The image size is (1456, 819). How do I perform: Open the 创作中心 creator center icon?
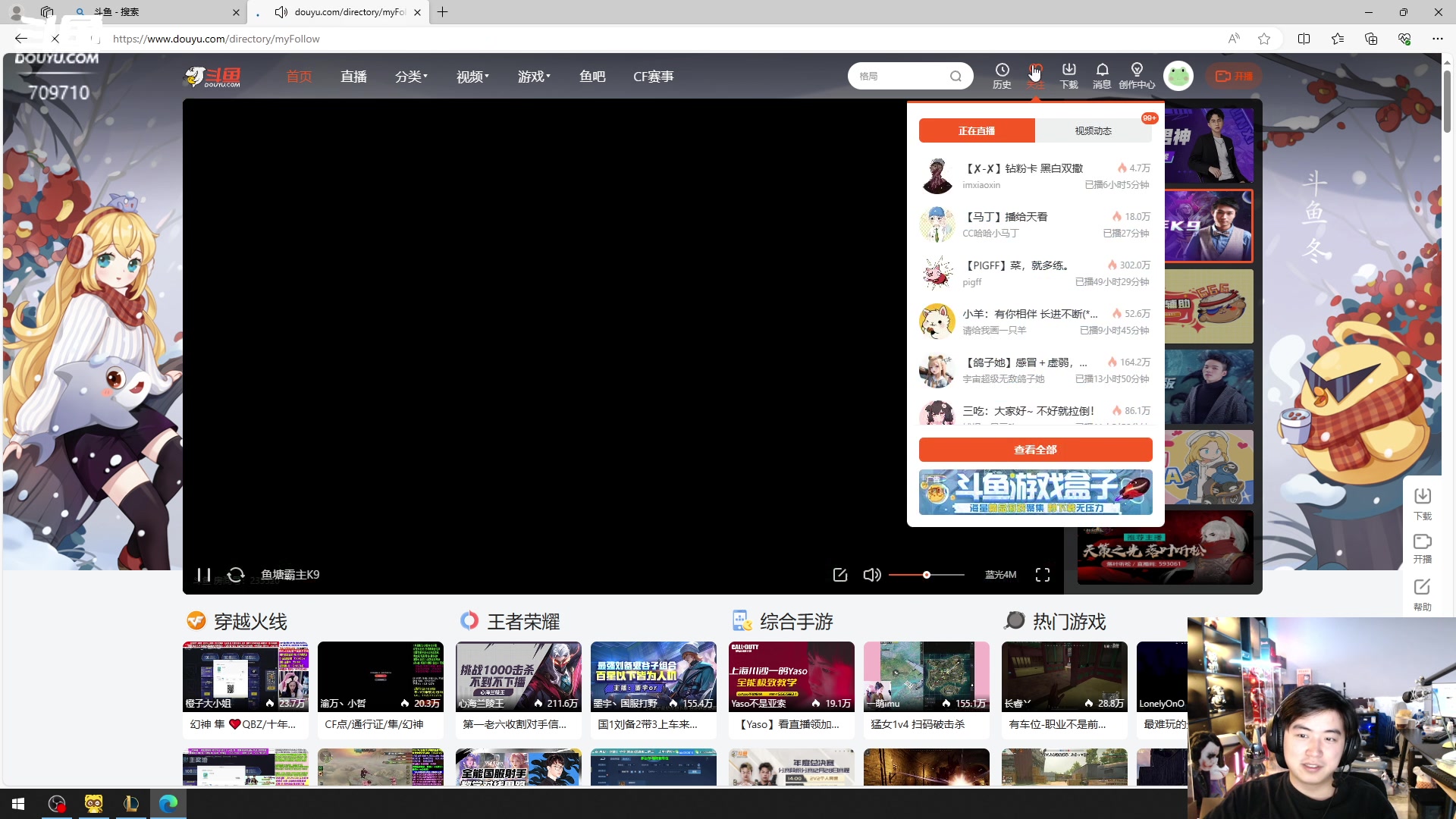click(x=1136, y=75)
